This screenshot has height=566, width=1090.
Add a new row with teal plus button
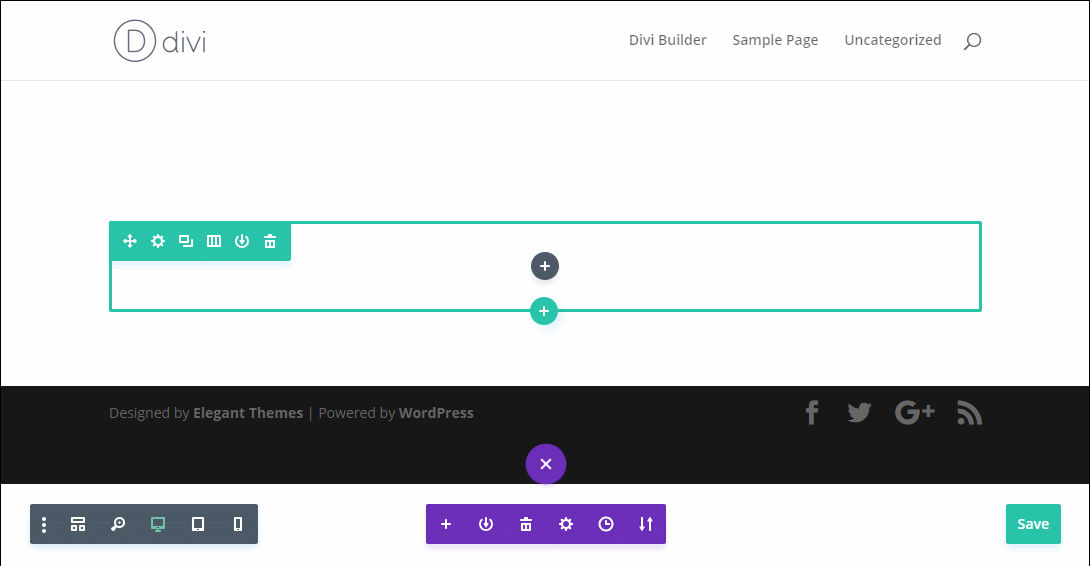pyautogui.click(x=544, y=311)
